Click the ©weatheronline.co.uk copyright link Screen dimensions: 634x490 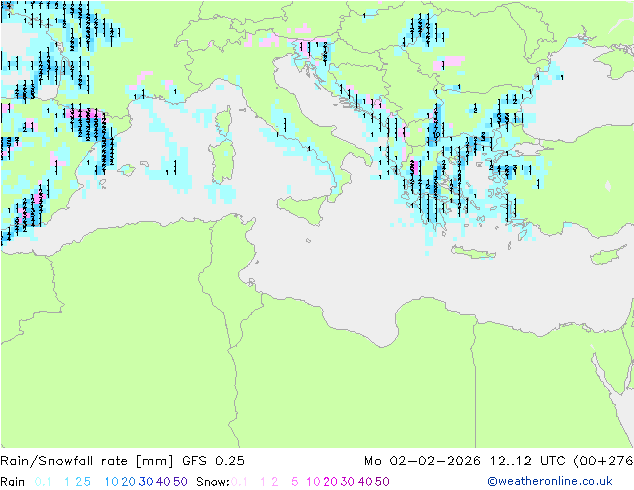tap(550, 481)
